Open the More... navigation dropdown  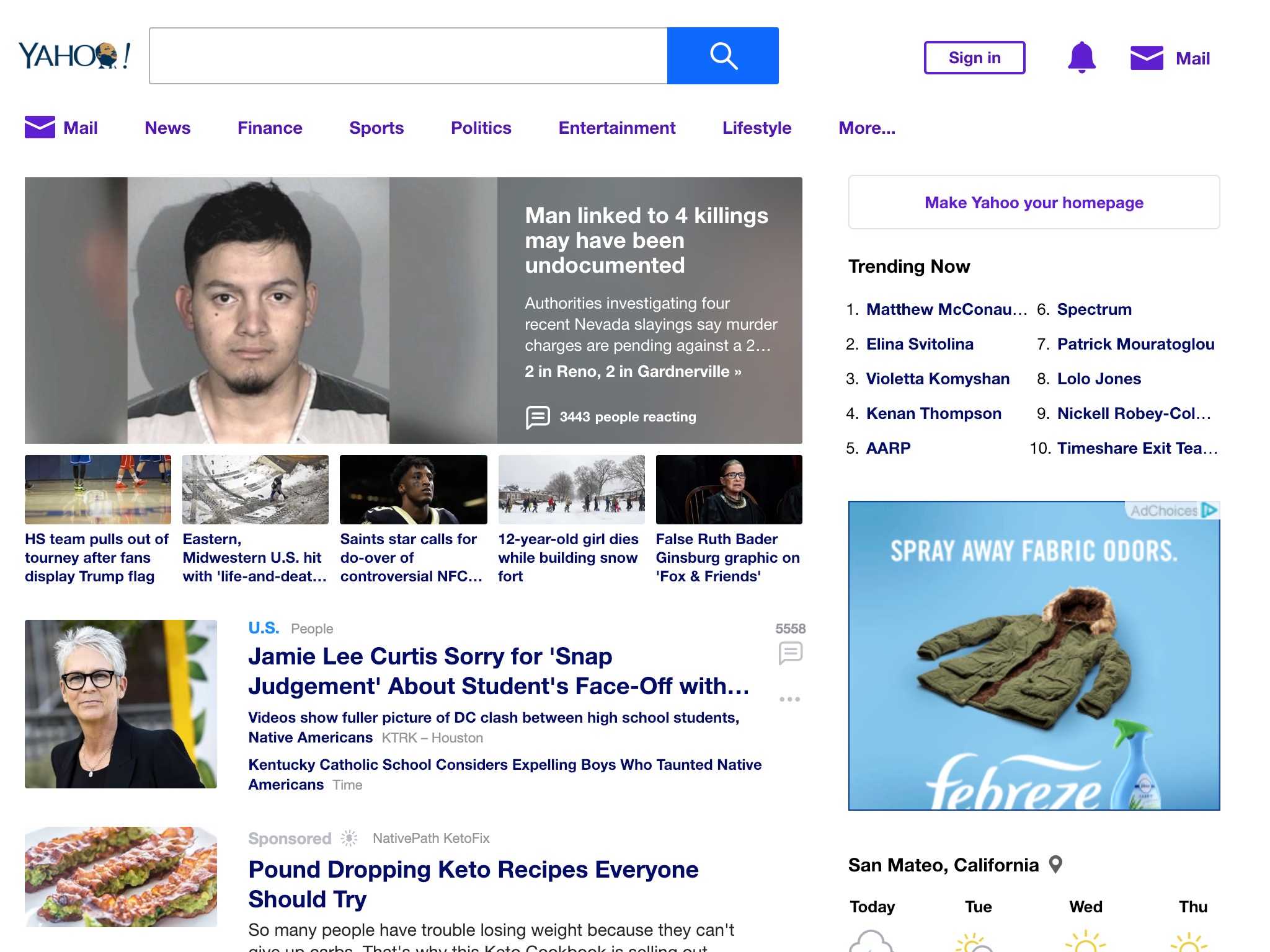tap(866, 128)
